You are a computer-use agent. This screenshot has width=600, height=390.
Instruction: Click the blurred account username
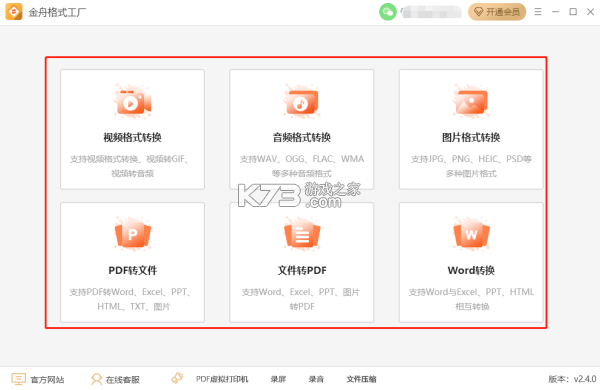point(431,12)
